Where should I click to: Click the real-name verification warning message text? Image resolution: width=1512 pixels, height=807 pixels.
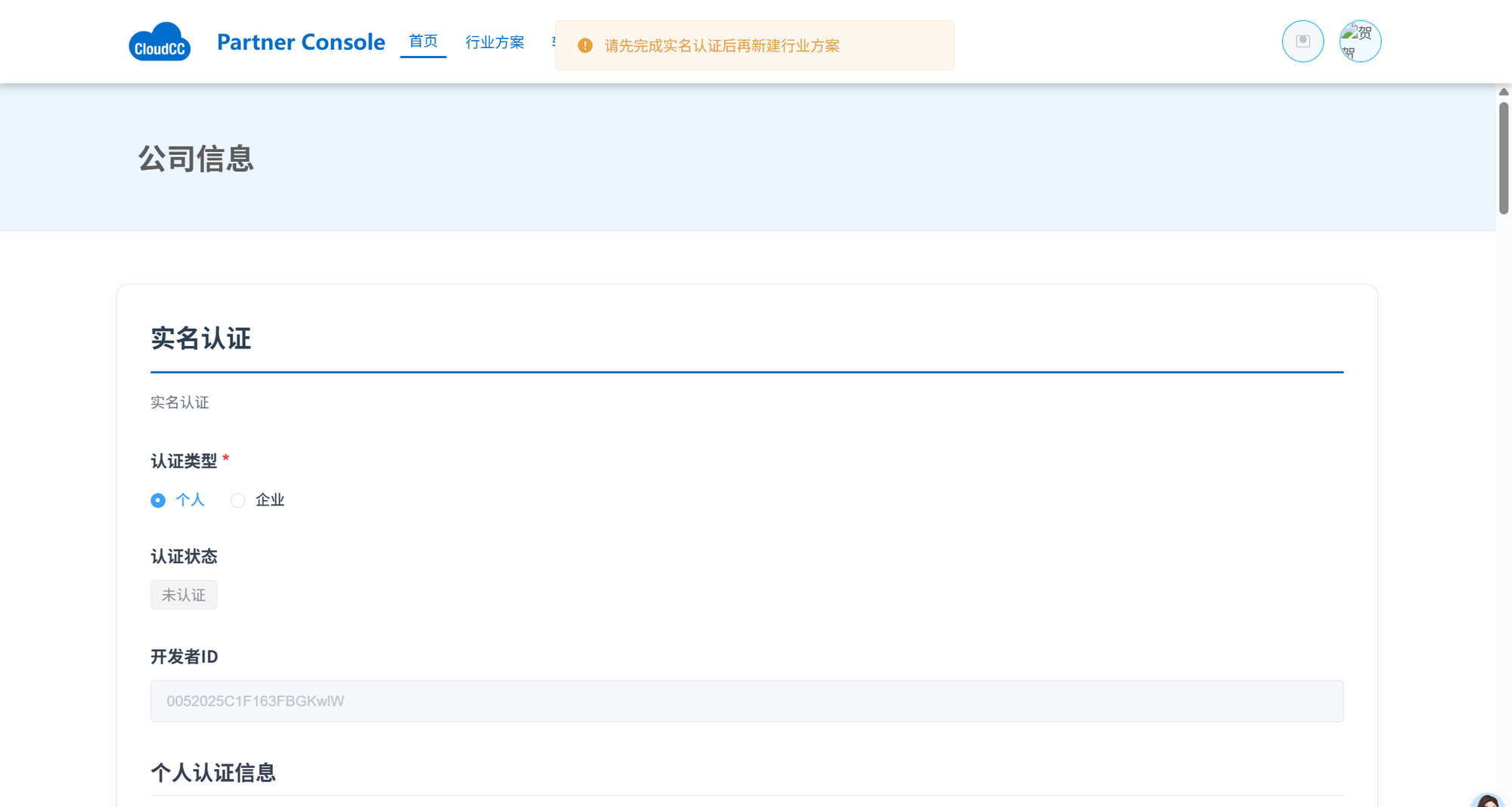click(721, 46)
